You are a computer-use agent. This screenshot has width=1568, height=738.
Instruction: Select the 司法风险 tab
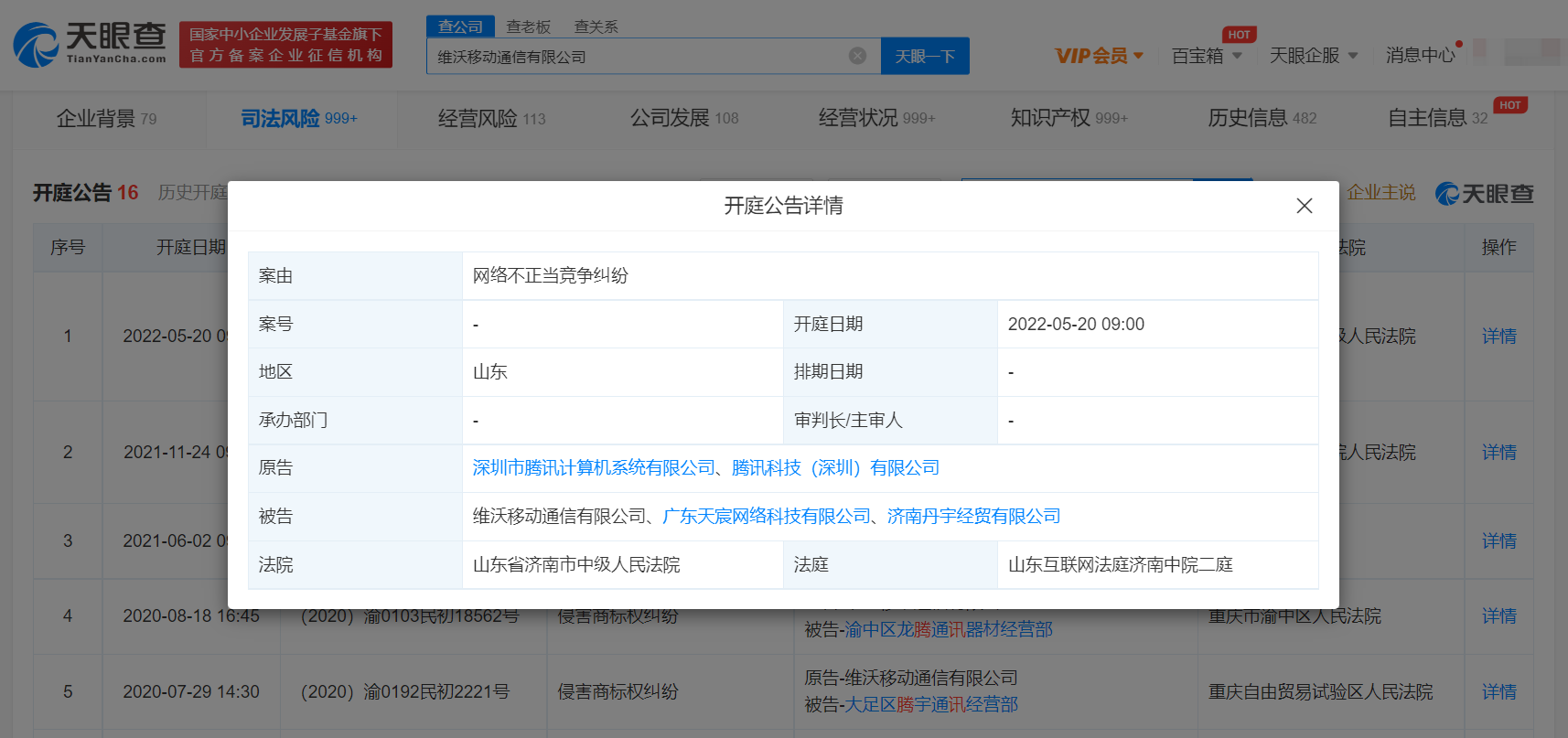298,118
